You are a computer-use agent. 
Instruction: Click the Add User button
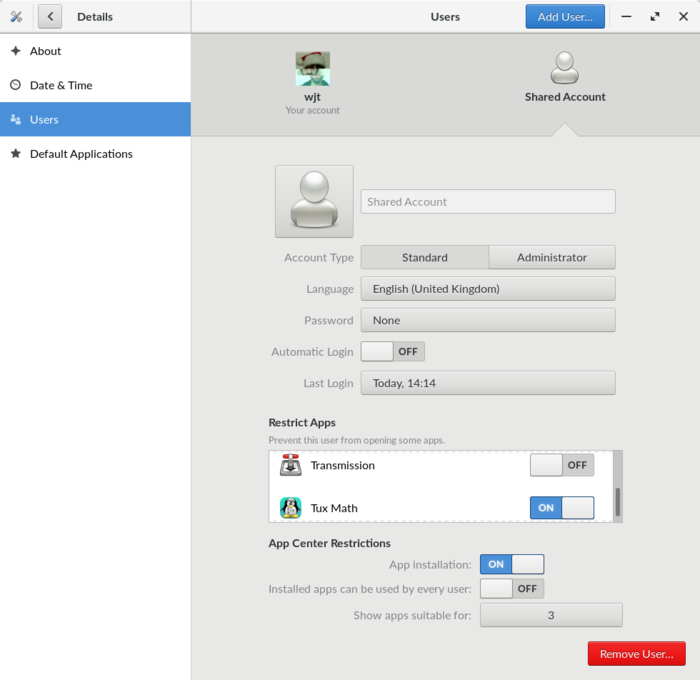click(x=565, y=17)
